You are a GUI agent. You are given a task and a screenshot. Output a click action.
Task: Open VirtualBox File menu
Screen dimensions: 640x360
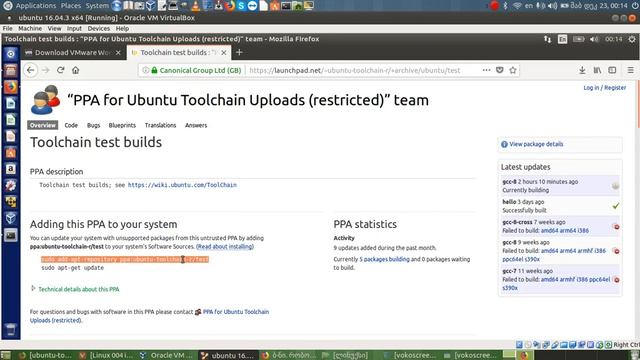(x=7, y=29)
